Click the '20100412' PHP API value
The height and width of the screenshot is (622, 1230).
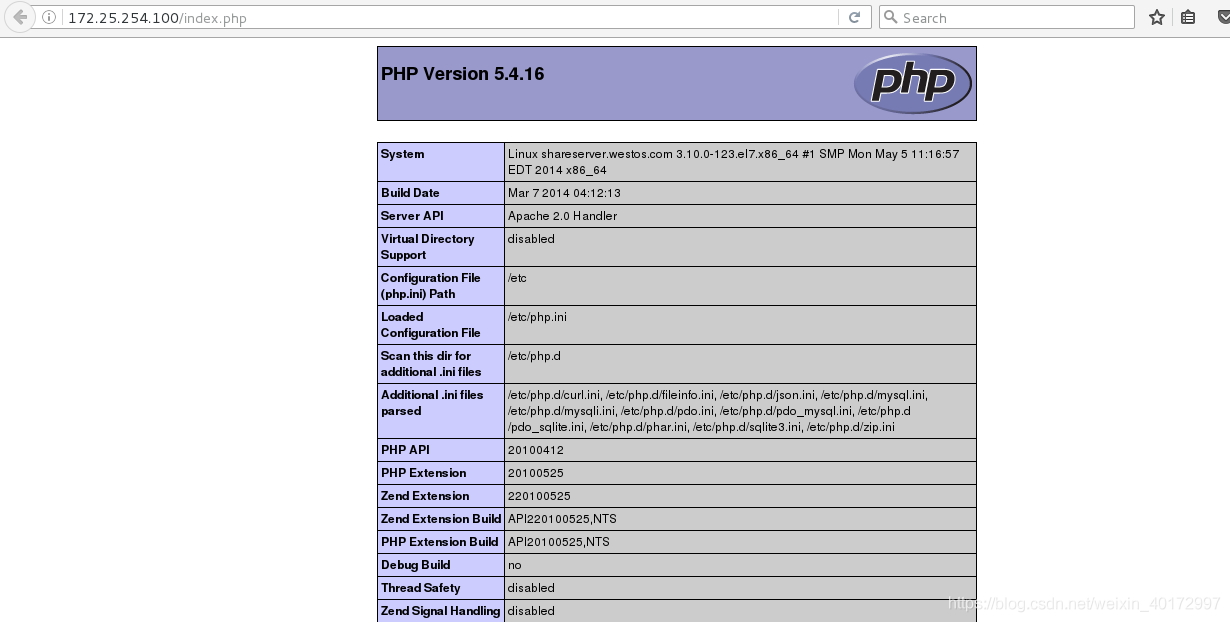click(x=536, y=450)
